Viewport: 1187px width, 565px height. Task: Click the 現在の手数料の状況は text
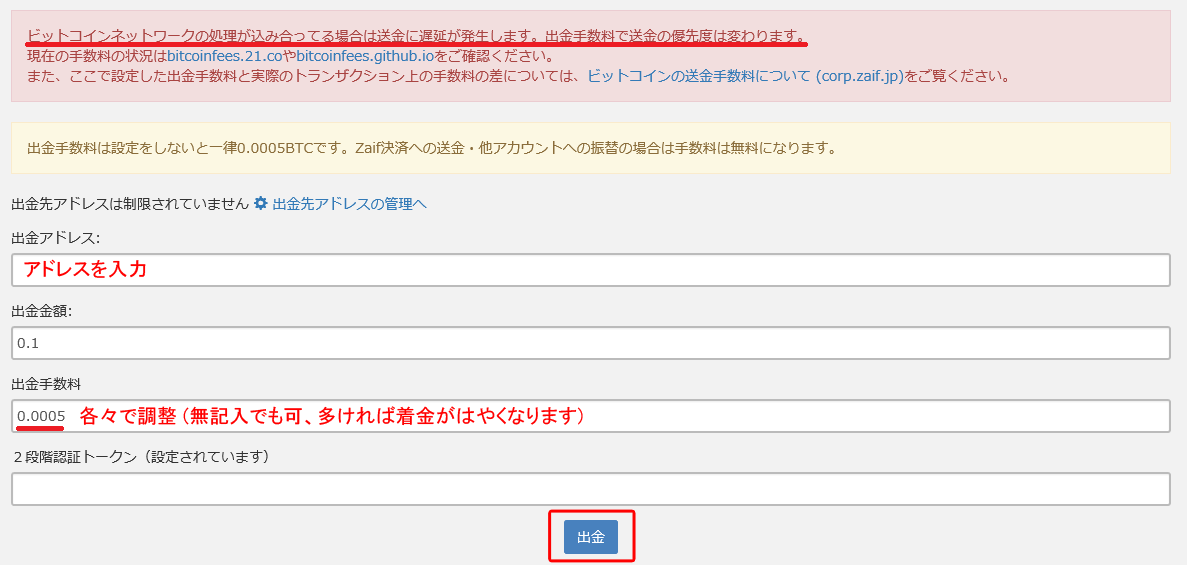(x=96, y=56)
